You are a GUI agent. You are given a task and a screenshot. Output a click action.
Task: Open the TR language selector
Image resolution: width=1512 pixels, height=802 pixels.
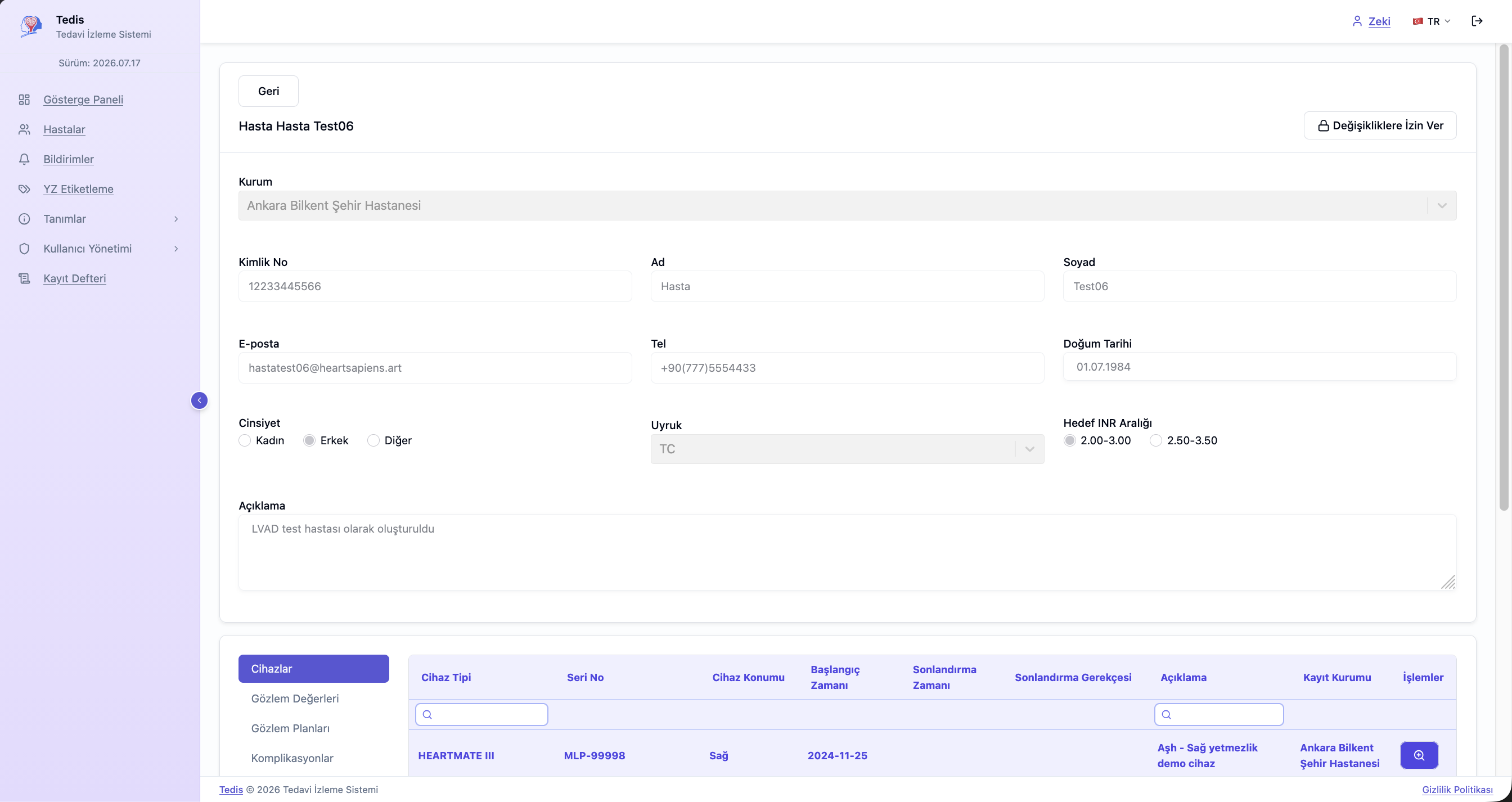click(1431, 21)
